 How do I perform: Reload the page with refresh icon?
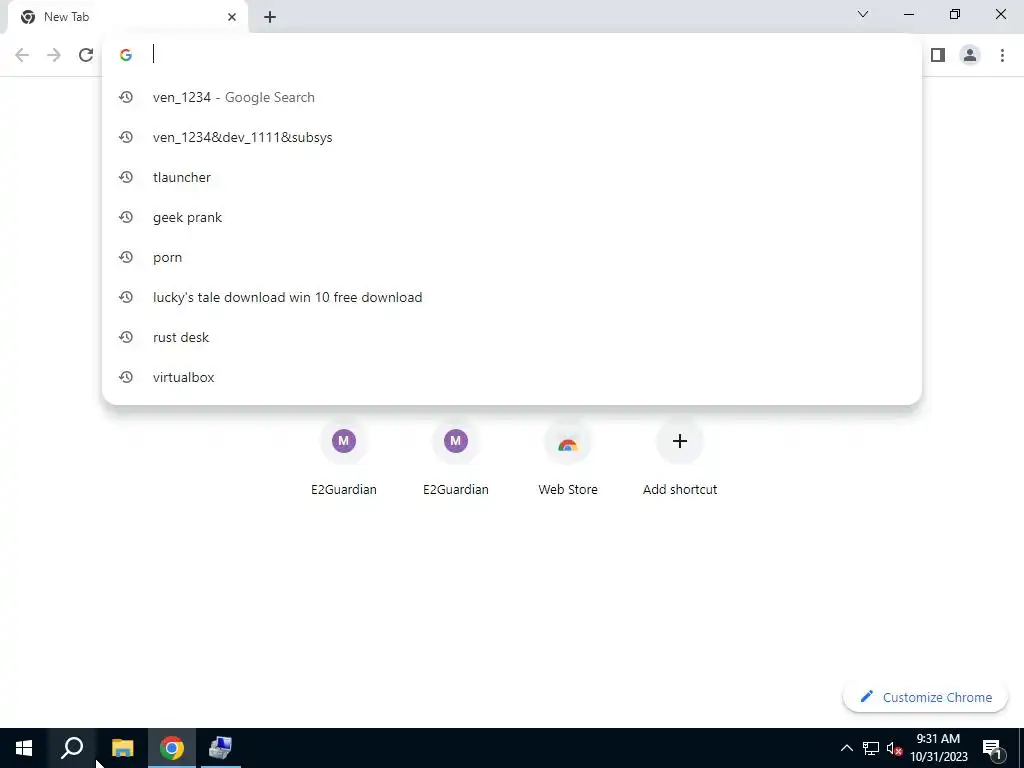[86, 55]
